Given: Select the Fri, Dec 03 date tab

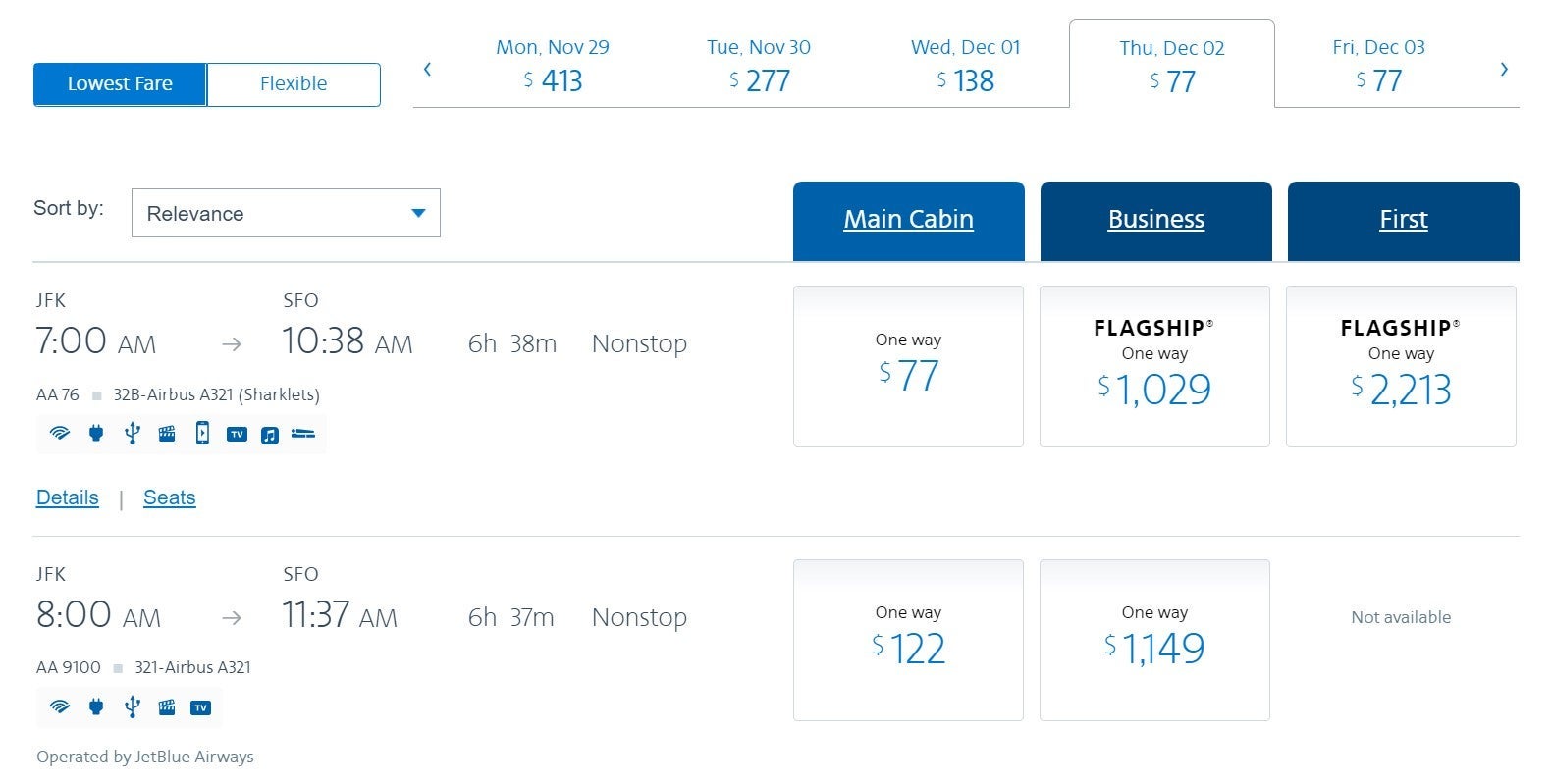Looking at the screenshot, I should [x=1378, y=65].
